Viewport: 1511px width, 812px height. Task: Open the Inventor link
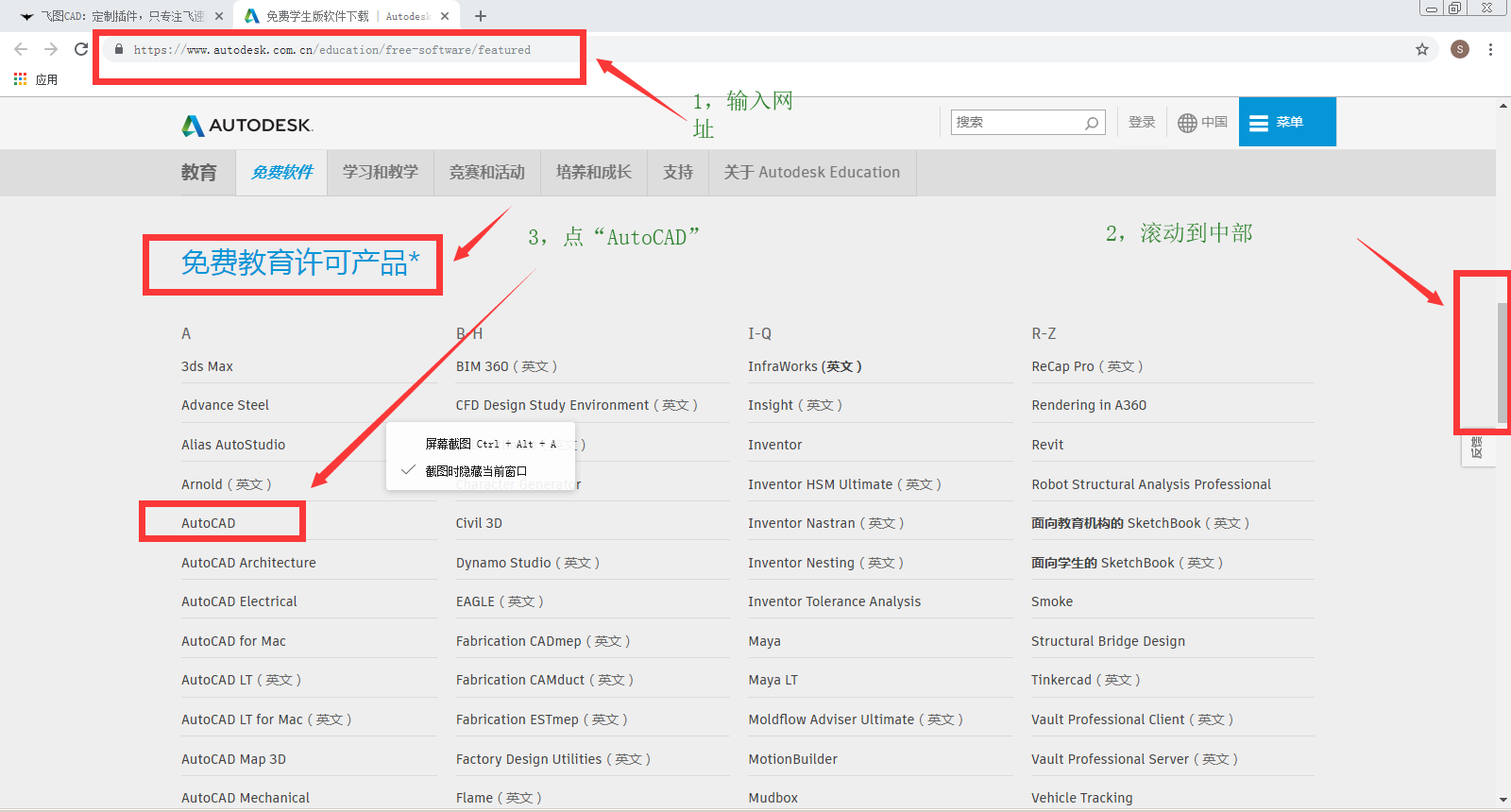pyautogui.click(x=775, y=445)
